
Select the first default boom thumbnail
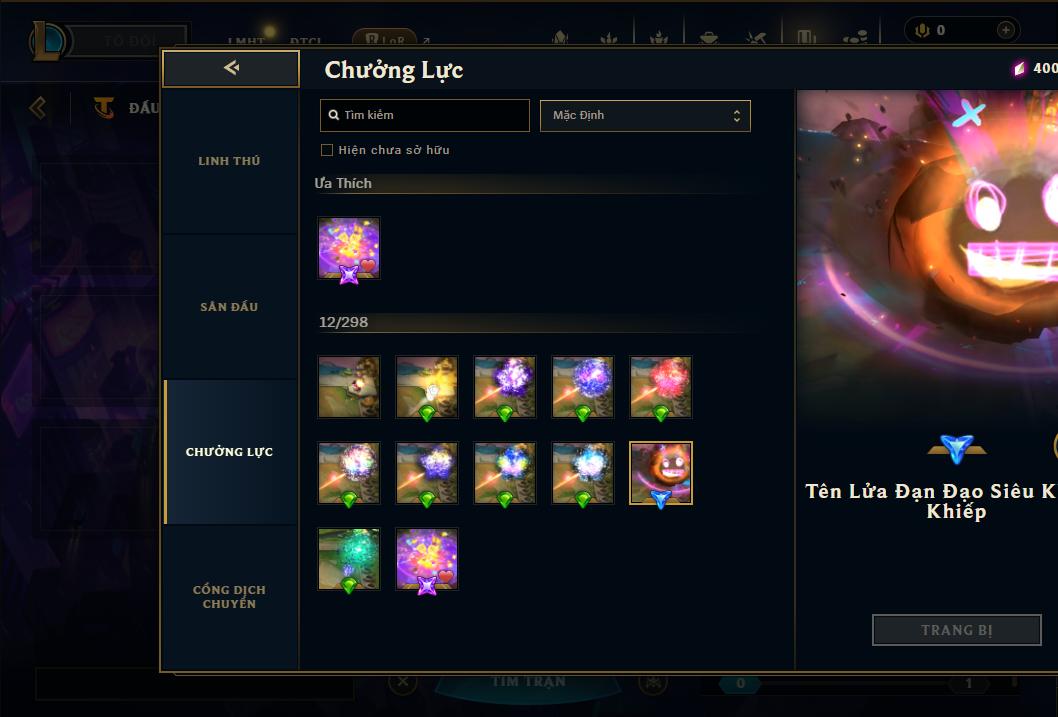(x=349, y=387)
